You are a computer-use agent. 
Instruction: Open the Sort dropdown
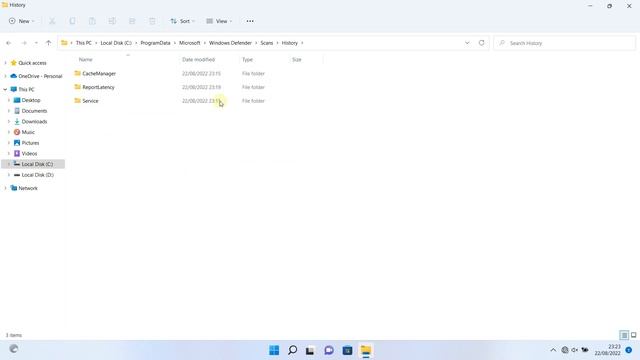click(x=182, y=21)
